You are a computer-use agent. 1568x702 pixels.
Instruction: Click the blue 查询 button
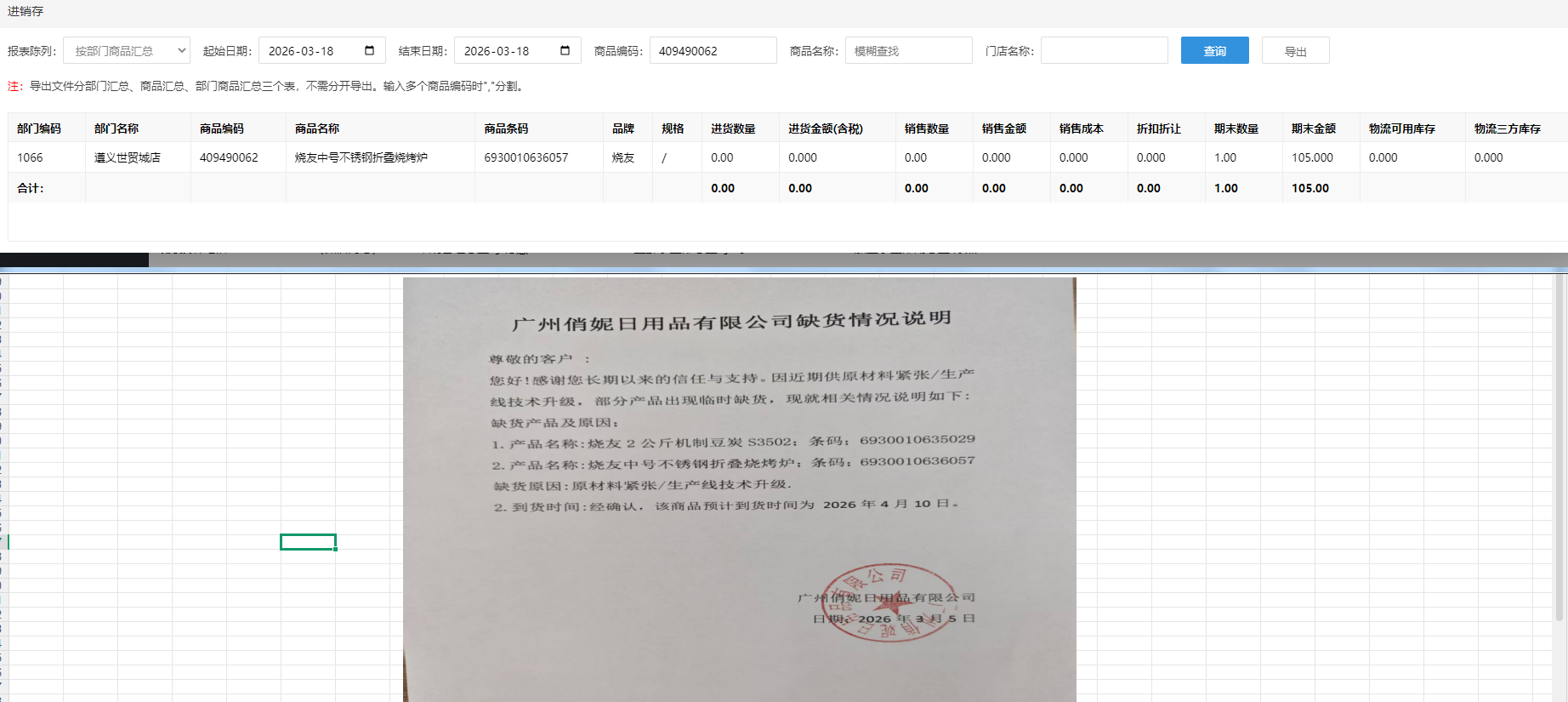(1214, 51)
